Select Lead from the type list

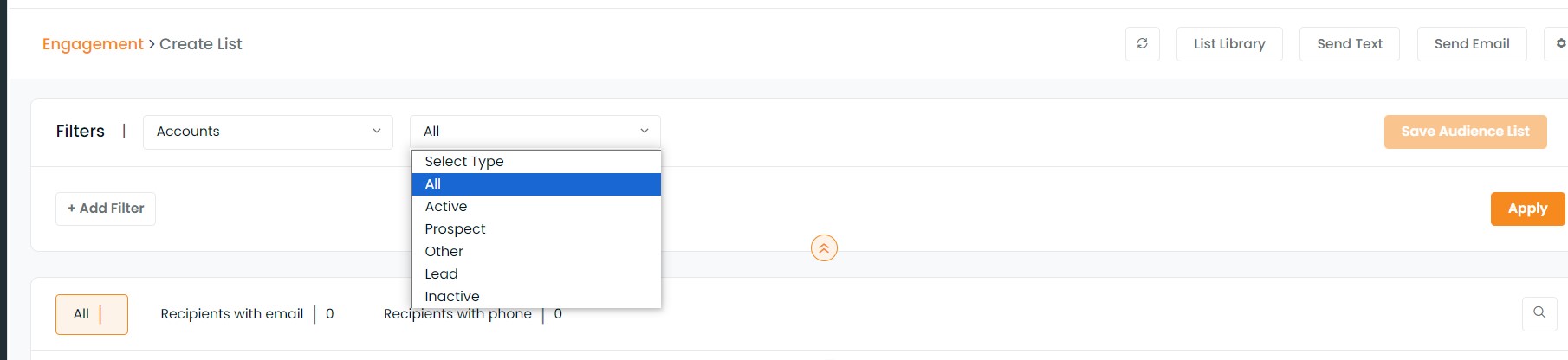tap(536, 274)
